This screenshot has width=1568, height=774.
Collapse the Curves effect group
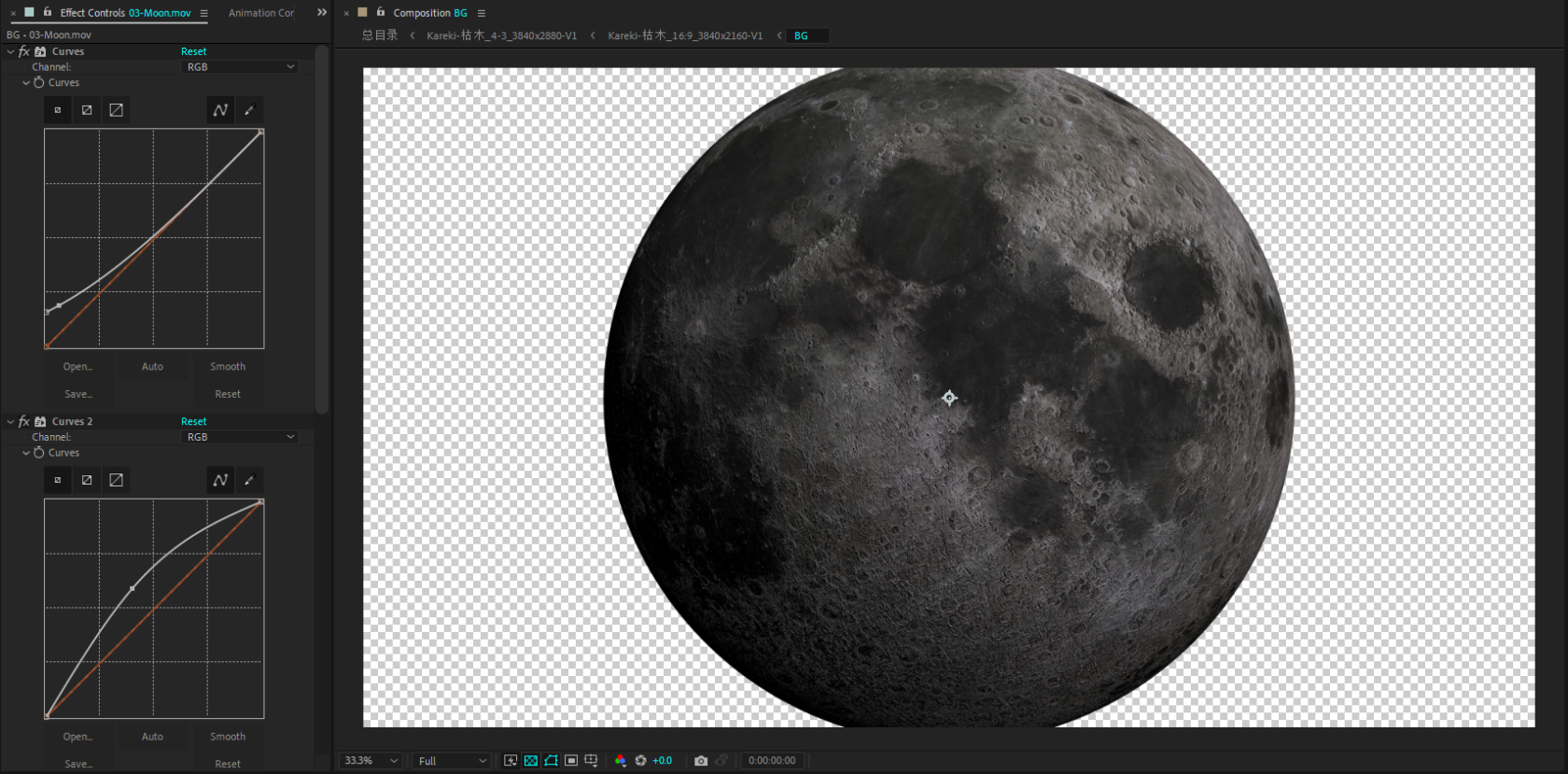click(10, 51)
